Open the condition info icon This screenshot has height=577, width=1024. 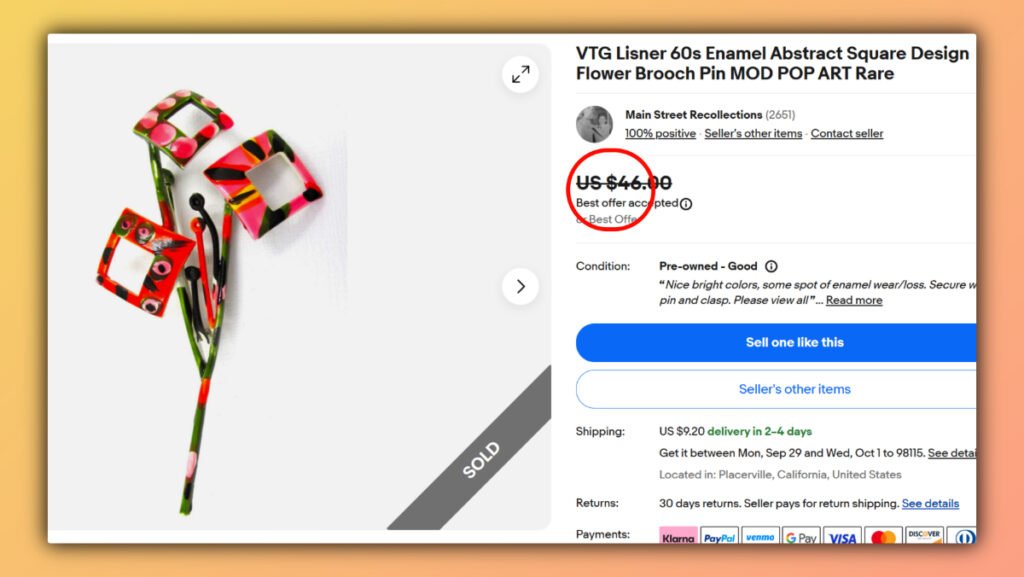coord(771,266)
